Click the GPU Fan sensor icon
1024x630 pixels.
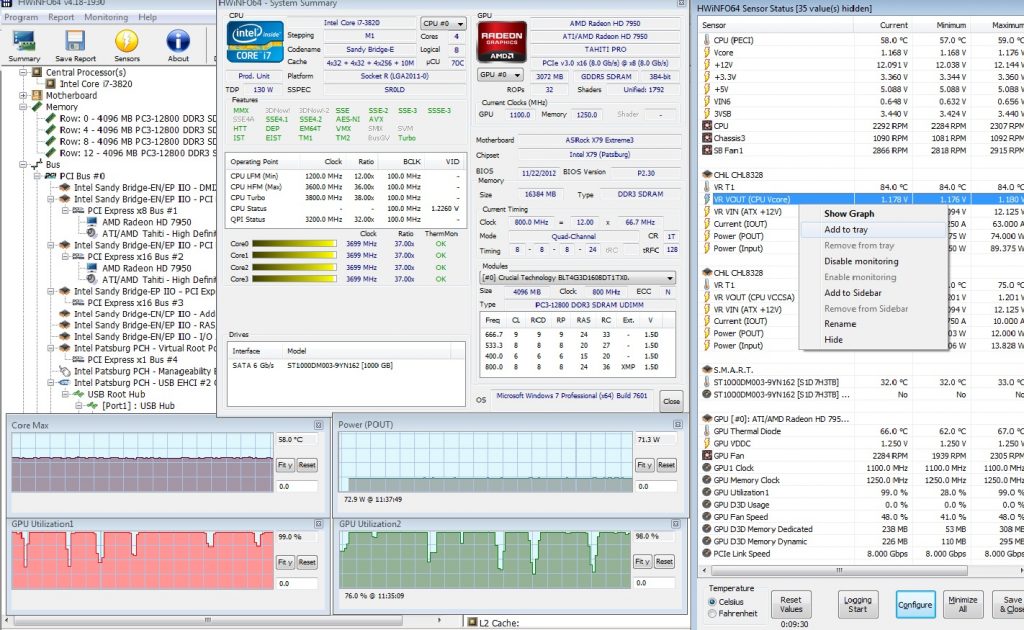[x=707, y=456]
